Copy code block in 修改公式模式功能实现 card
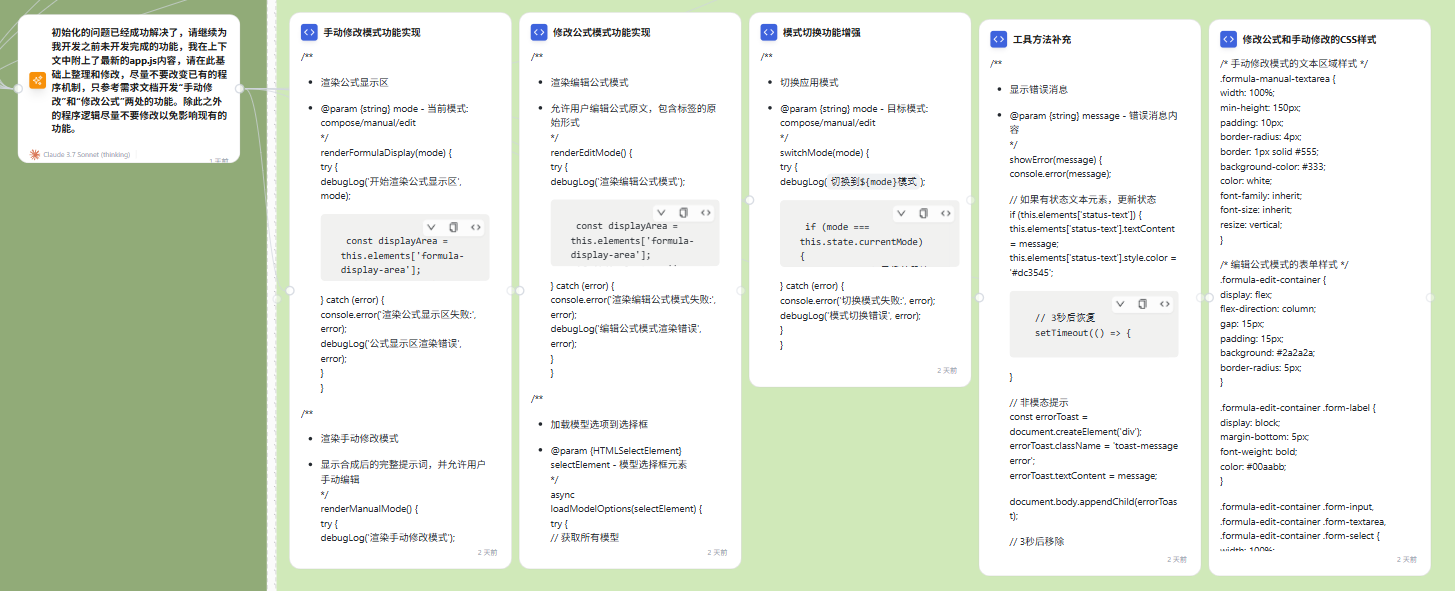 point(683,212)
